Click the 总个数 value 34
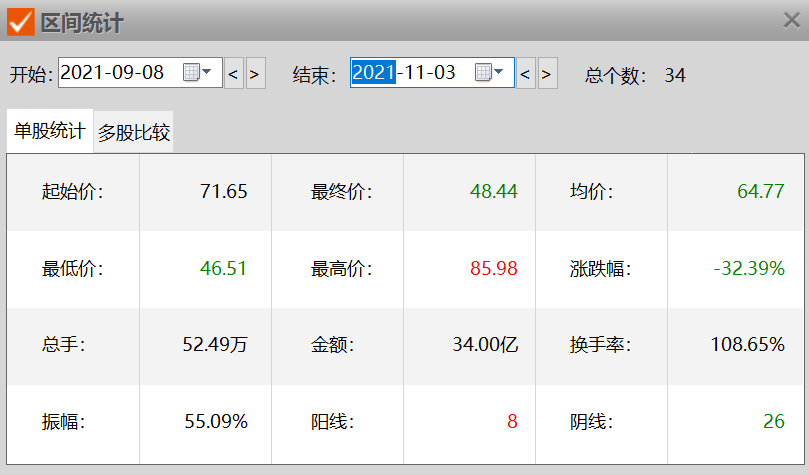Image resolution: width=809 pixels, height=475 pixels. [675, 75]
